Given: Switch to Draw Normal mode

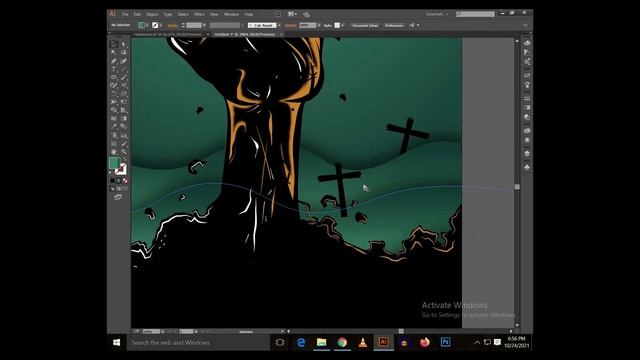Looking at the screenshot, I should (112, 189).
